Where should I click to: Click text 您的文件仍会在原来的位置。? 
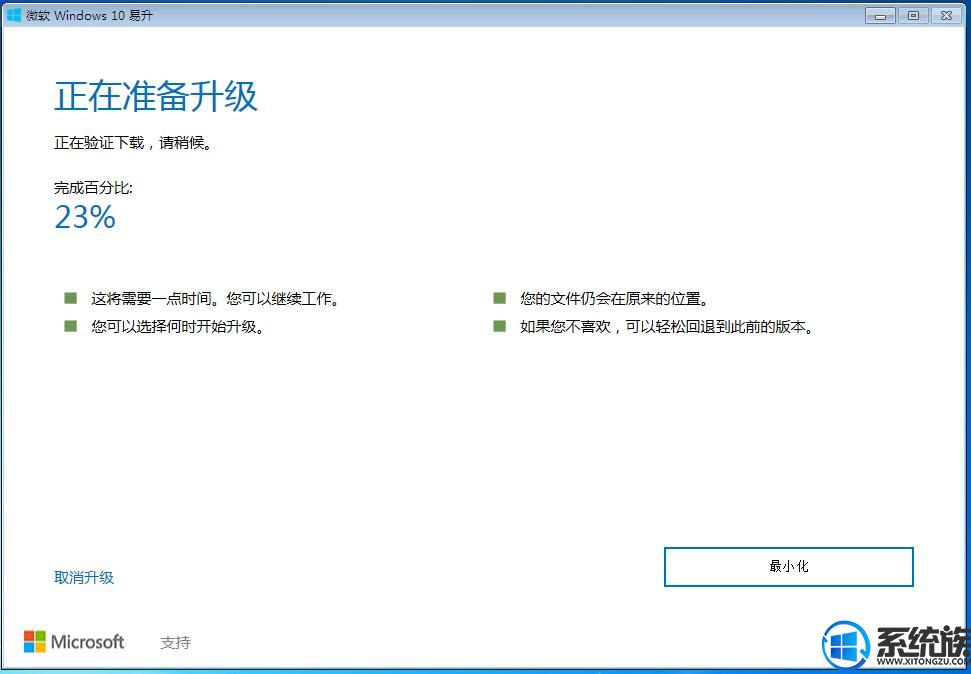pos(614,299)
